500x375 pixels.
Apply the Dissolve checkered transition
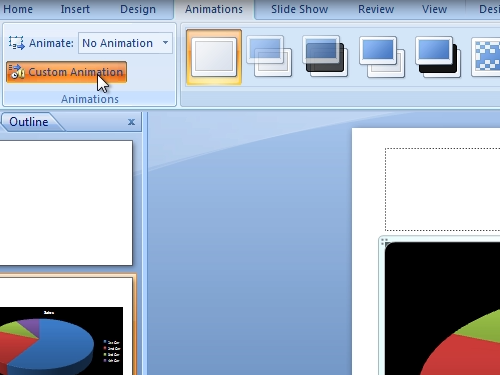(486, 57)
